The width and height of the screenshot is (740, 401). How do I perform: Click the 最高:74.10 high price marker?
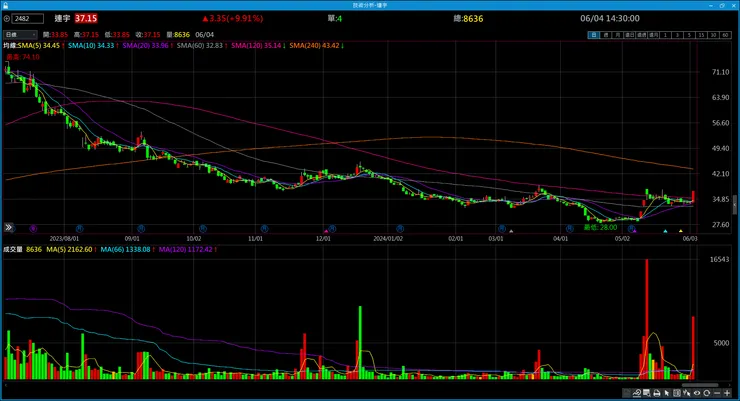(23, 57)
